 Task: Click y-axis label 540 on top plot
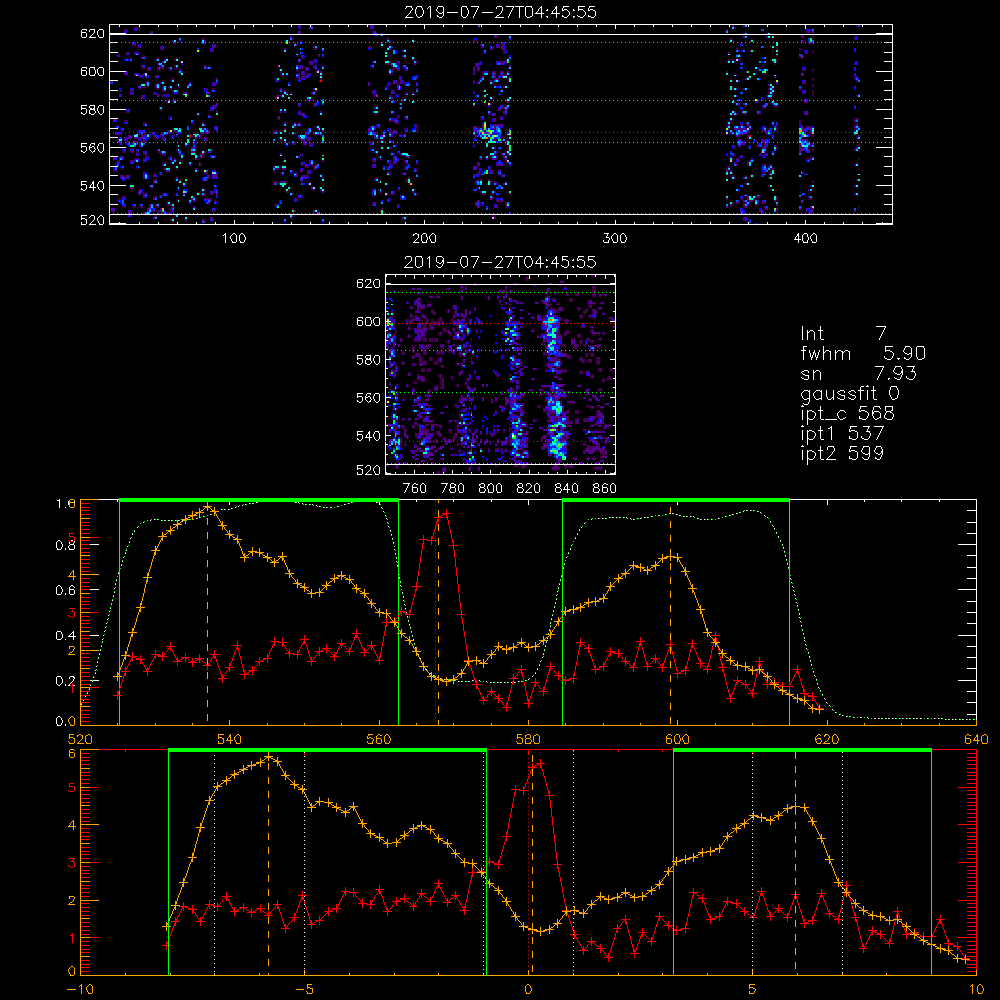pos(92,186)
